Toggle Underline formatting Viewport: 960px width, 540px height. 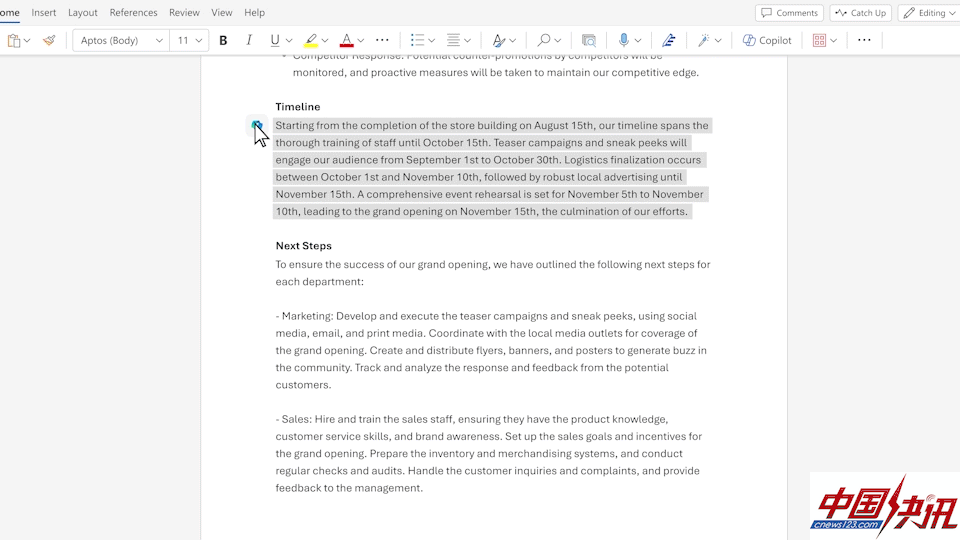click(x=275, y=40)
